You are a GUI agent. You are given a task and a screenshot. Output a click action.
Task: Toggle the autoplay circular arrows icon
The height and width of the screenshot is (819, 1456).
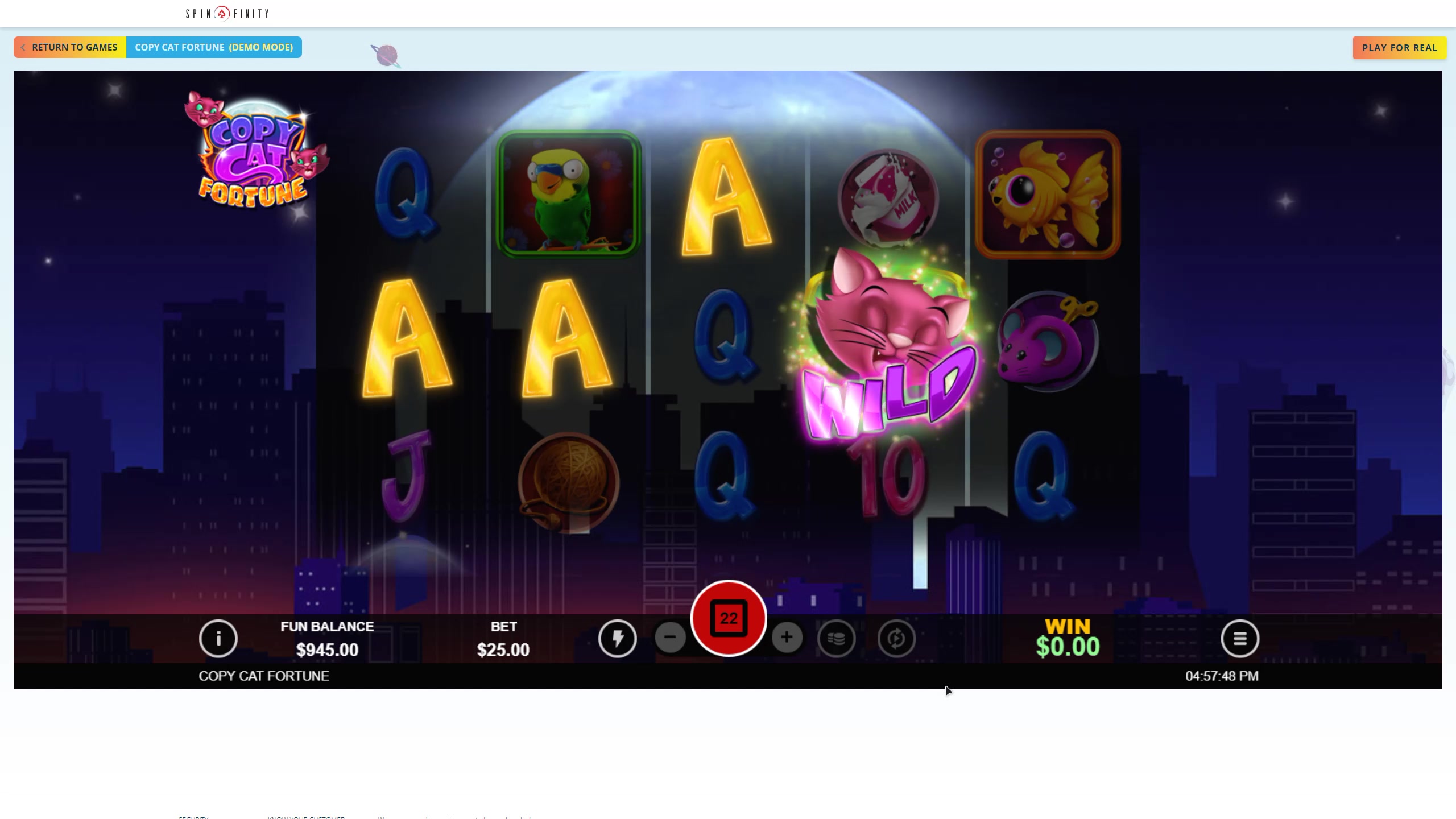(896, 638)
